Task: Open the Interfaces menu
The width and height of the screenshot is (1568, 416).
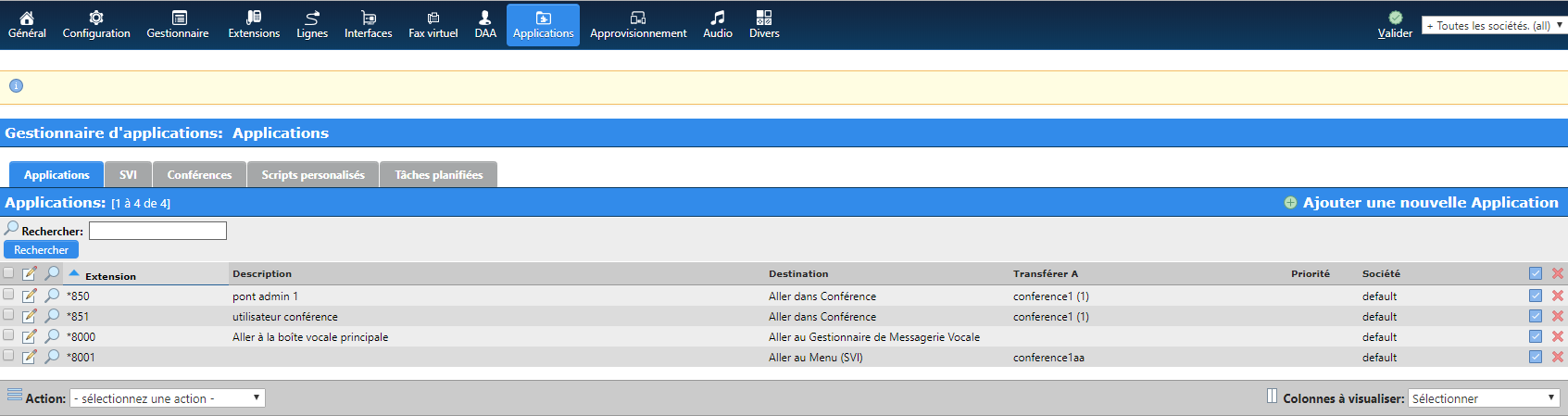Action: (369, 25)
